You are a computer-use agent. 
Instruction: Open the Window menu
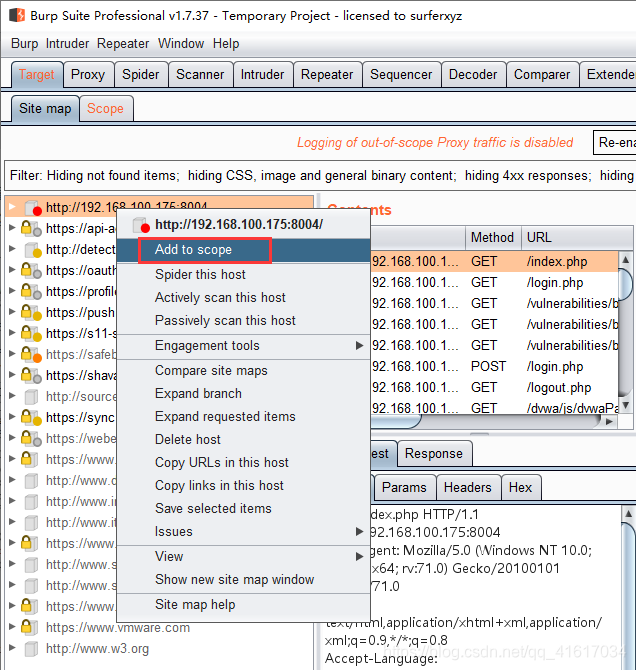[181, 44]
